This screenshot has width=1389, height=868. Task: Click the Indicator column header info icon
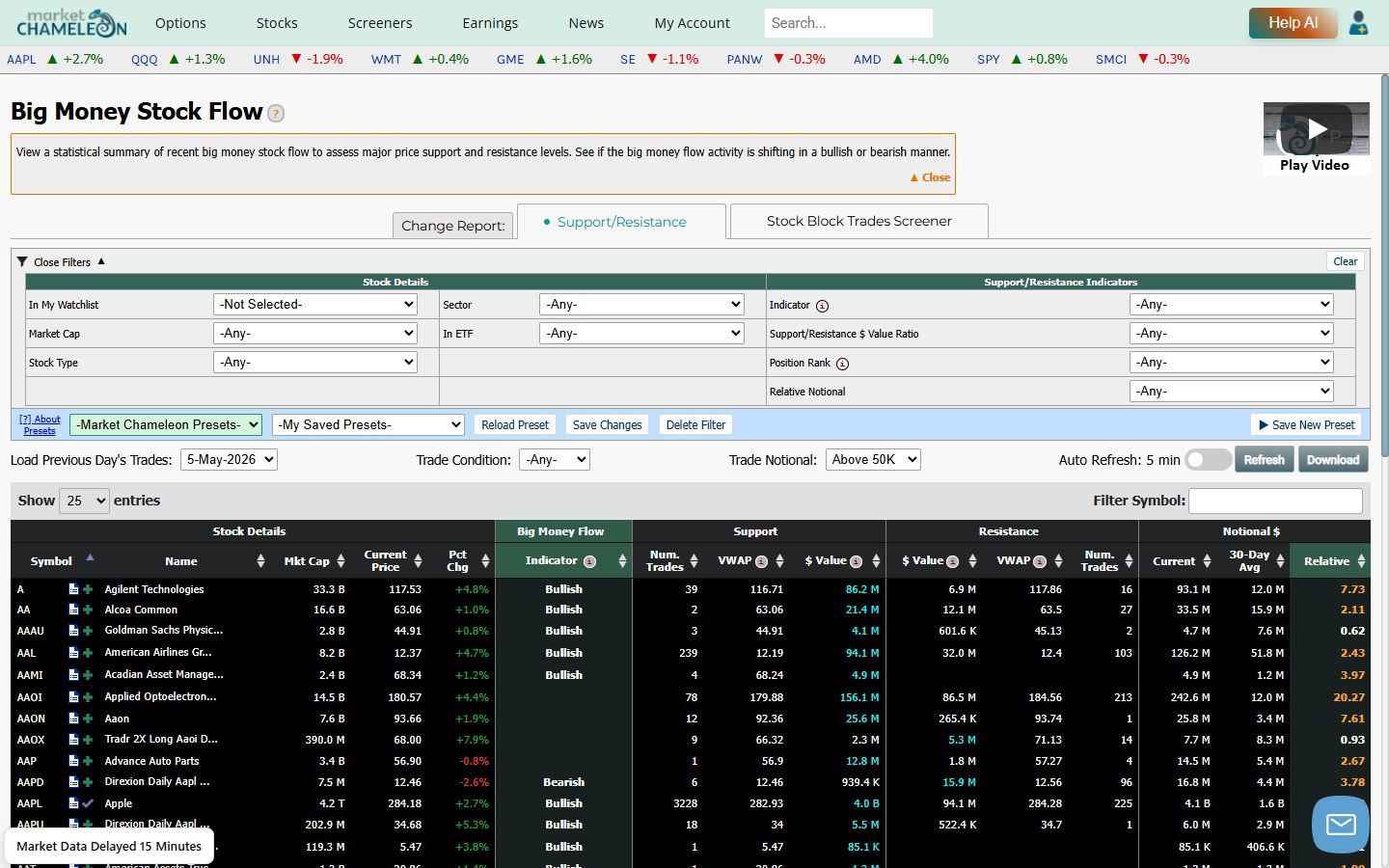click(x=589, y=561)
